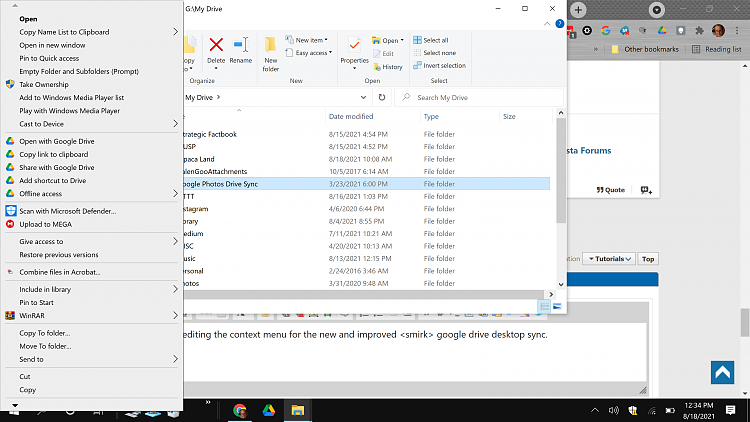
Task: Expand the Offline access submenu
Action: point(175,194)
